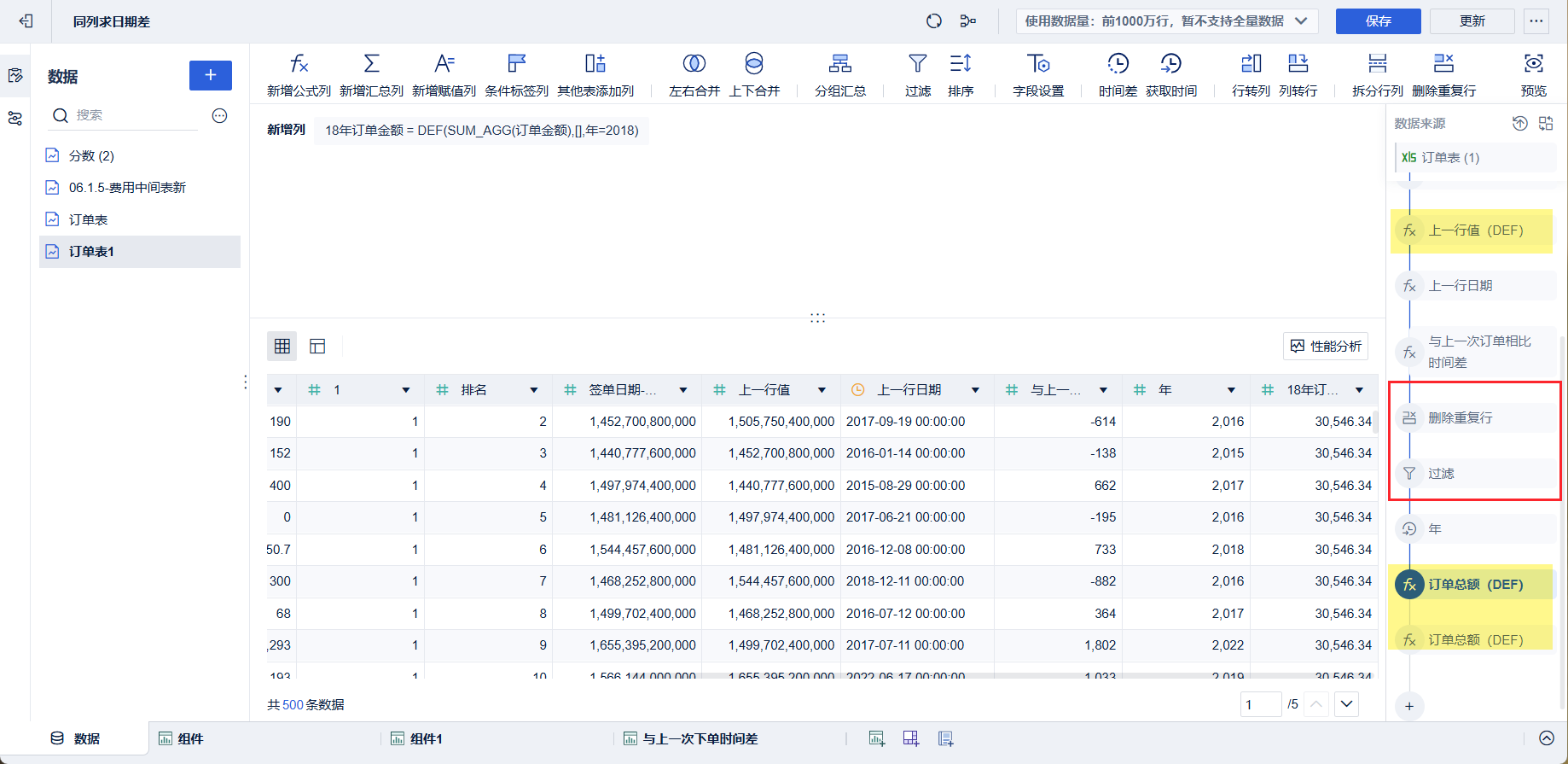Open the data volume dropdown 使用数据量

(1167, 21)
